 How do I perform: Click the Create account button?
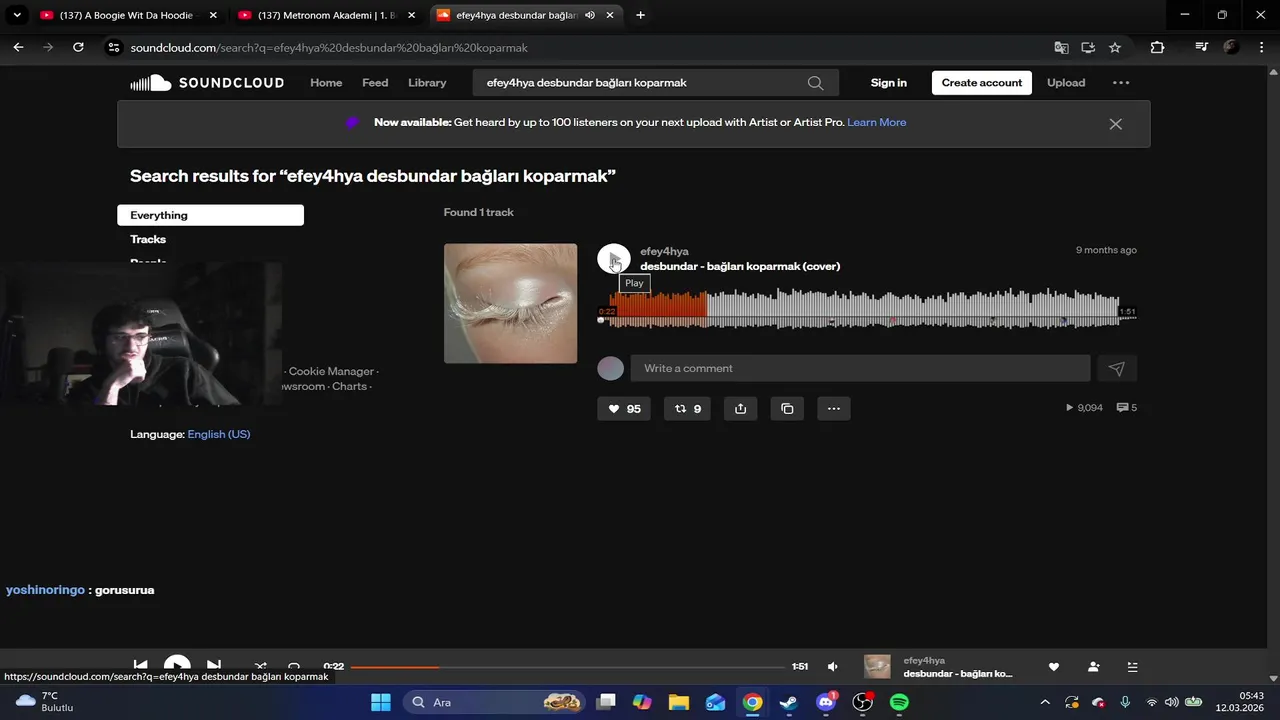[982, 83]
